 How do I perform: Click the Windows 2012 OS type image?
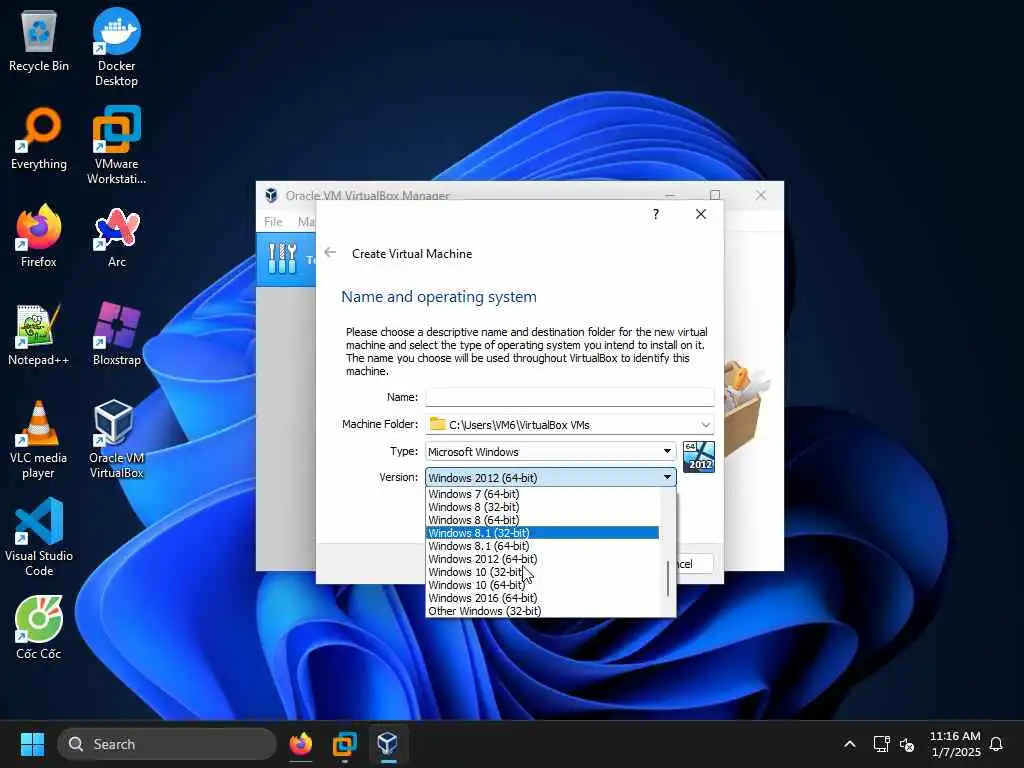tap(699, 456)
